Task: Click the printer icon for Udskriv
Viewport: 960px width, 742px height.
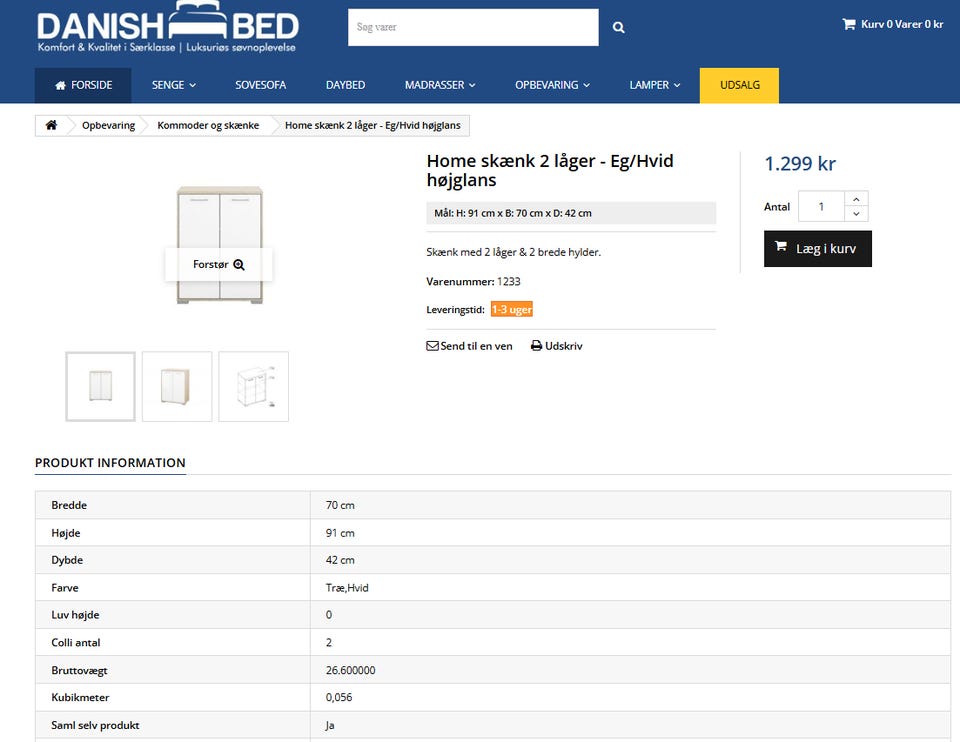Action: (x=536, y=346)
